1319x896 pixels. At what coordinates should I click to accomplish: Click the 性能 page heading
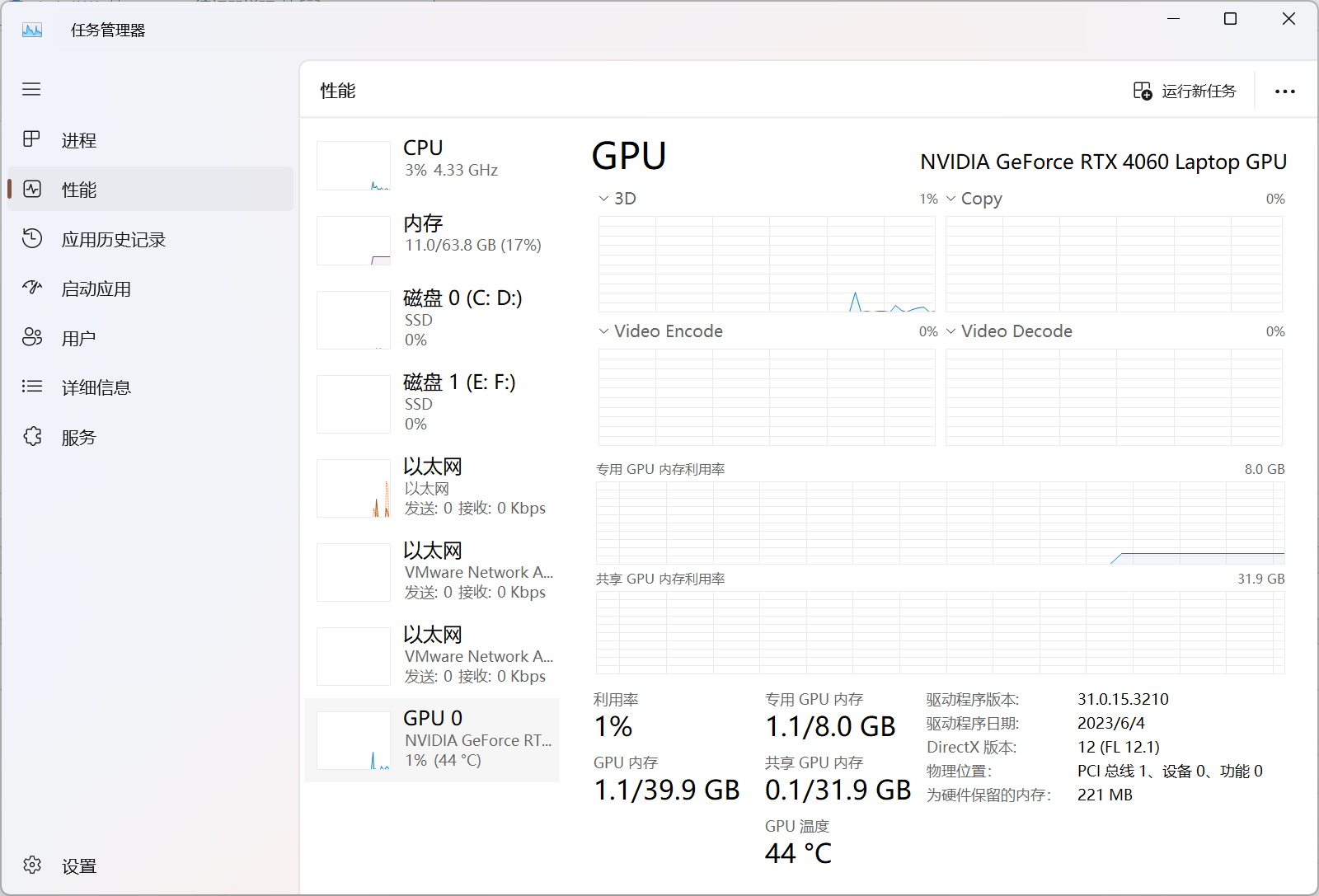338,91
